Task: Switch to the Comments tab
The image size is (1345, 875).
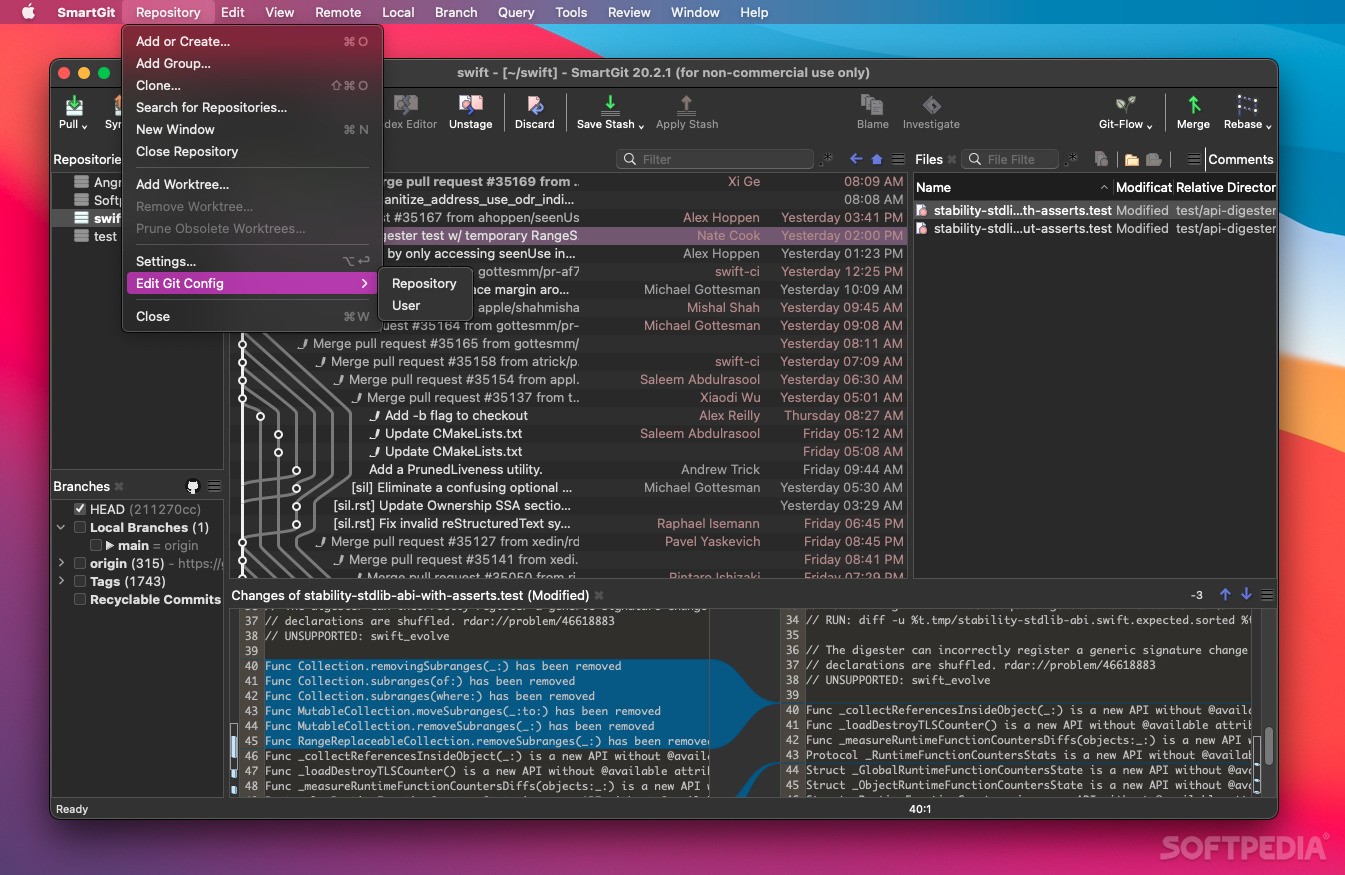Action: [x=1241, y=159]
